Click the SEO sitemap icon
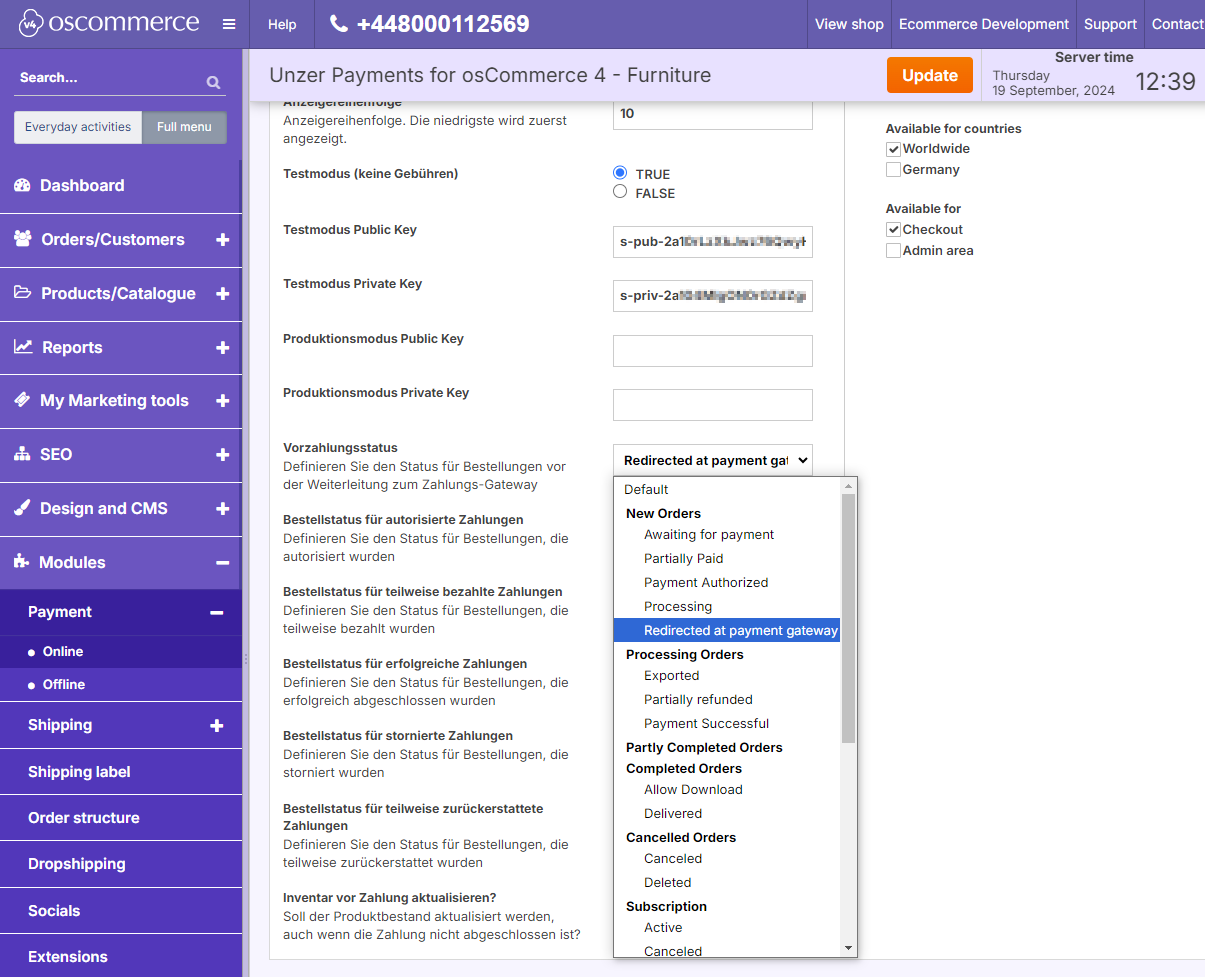This screenshot has width=1205, height=977. tap(22, 454)
